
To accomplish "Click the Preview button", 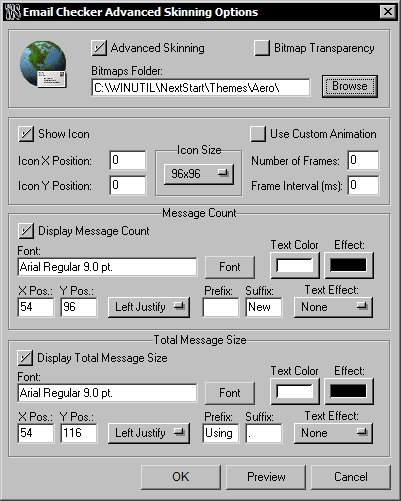I will 266,477.
